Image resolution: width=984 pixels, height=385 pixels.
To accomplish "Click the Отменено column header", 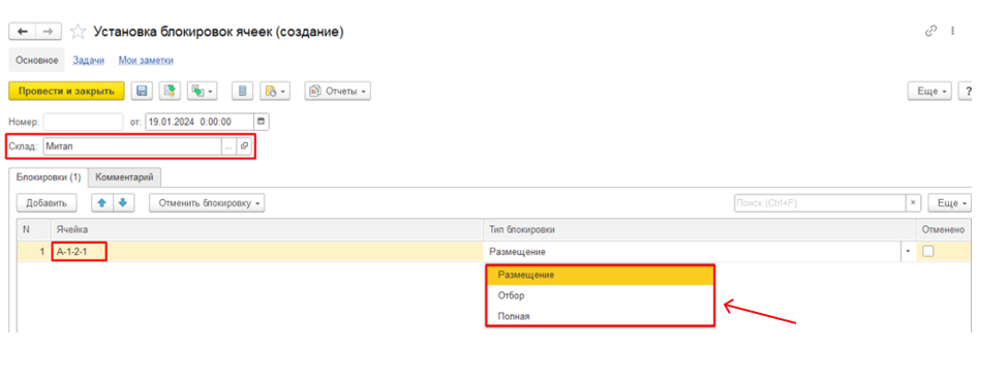I will click(943, 230).
